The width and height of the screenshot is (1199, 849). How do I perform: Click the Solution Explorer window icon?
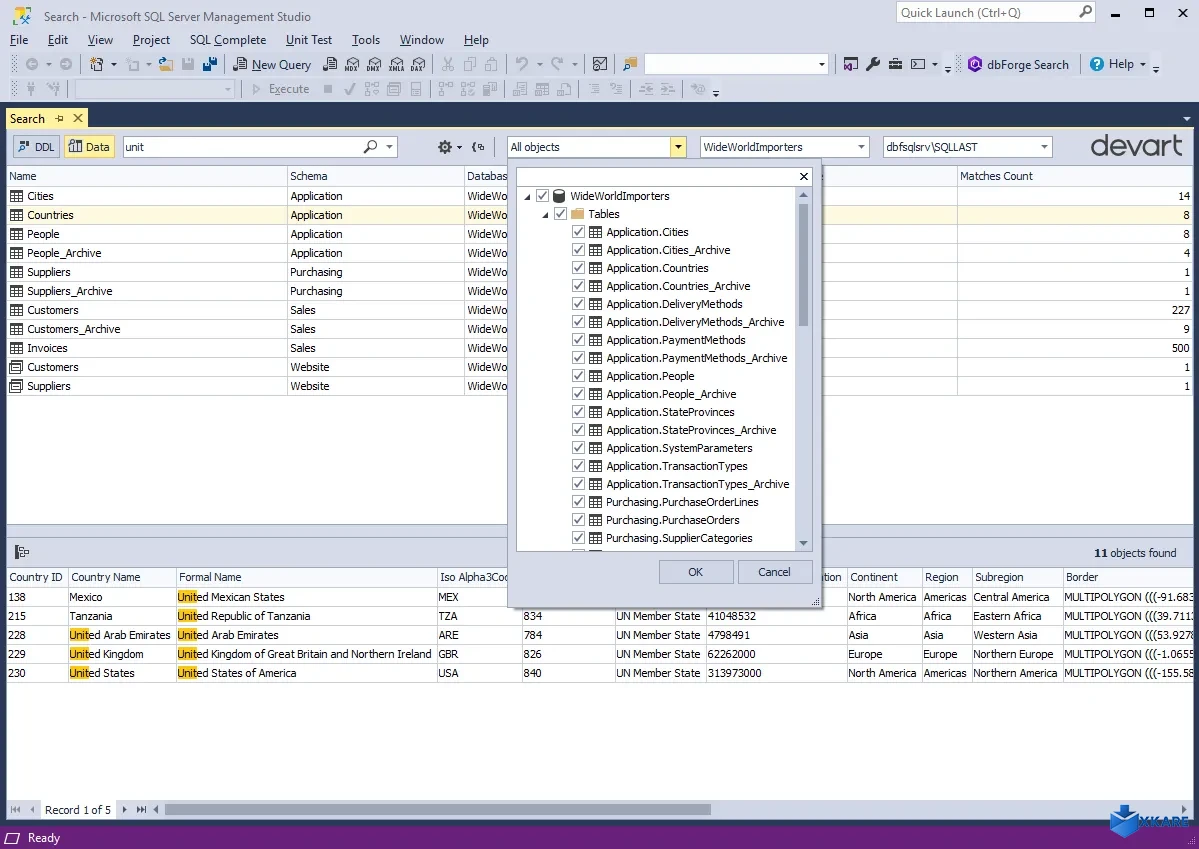pos(850,64)
